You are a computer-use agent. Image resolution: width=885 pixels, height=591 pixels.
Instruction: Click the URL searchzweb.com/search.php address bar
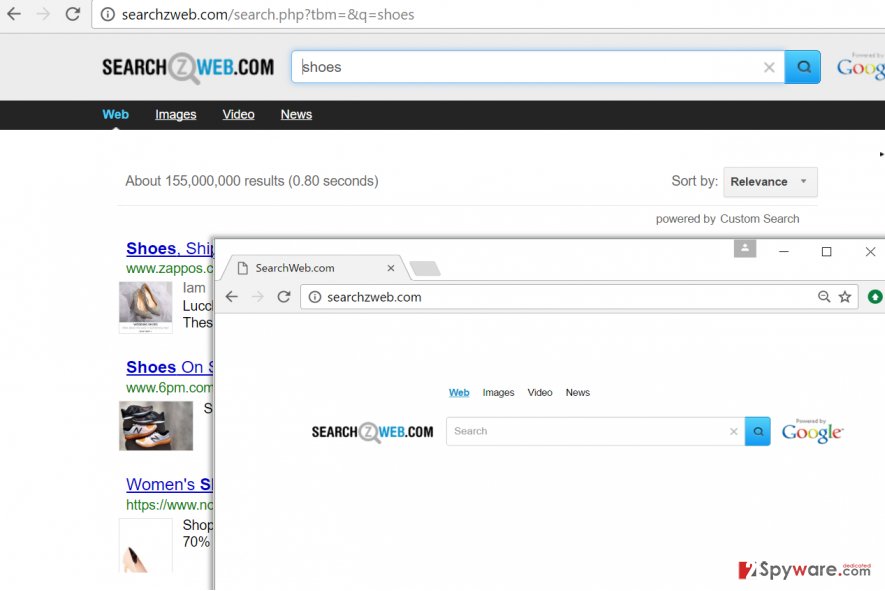tap(488, 15)
